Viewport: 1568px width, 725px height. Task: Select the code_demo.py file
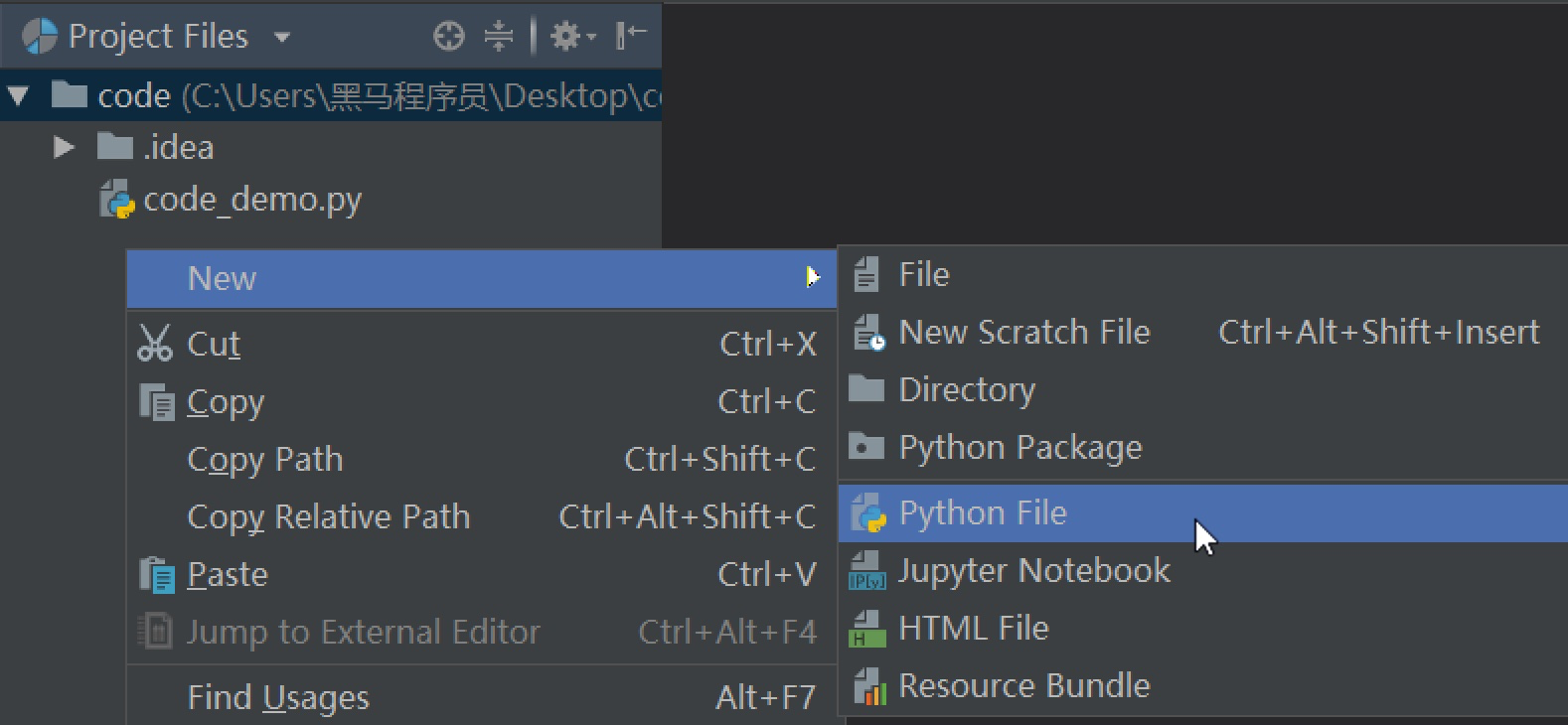click(x=251, y=200)
